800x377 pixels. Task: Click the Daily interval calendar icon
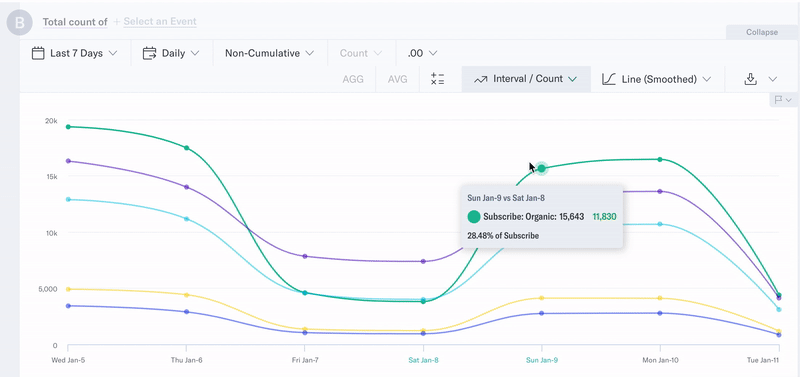tap(149, 53)
